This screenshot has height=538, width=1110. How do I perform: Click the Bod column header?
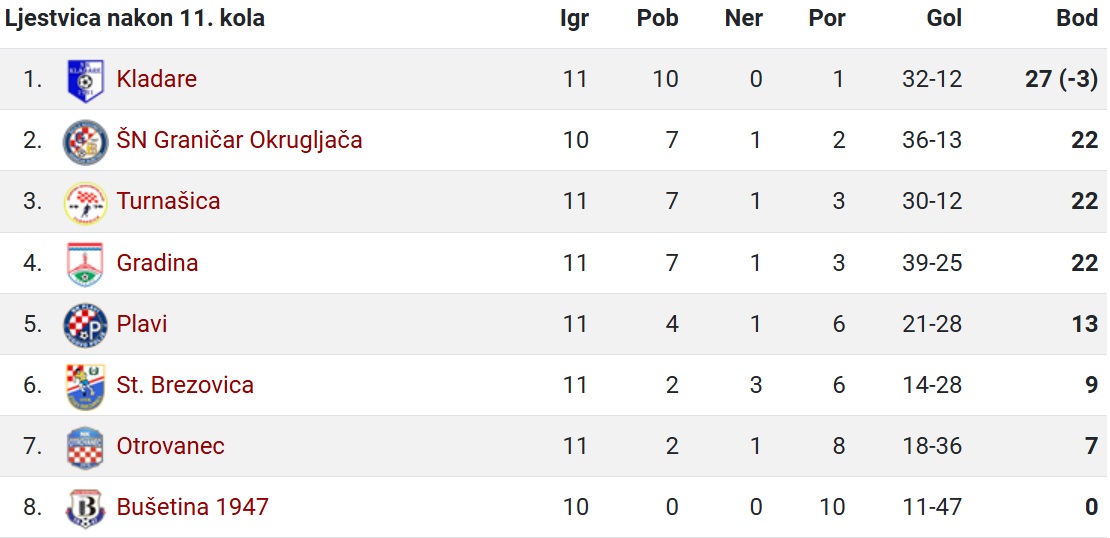tap(1077, 18)
